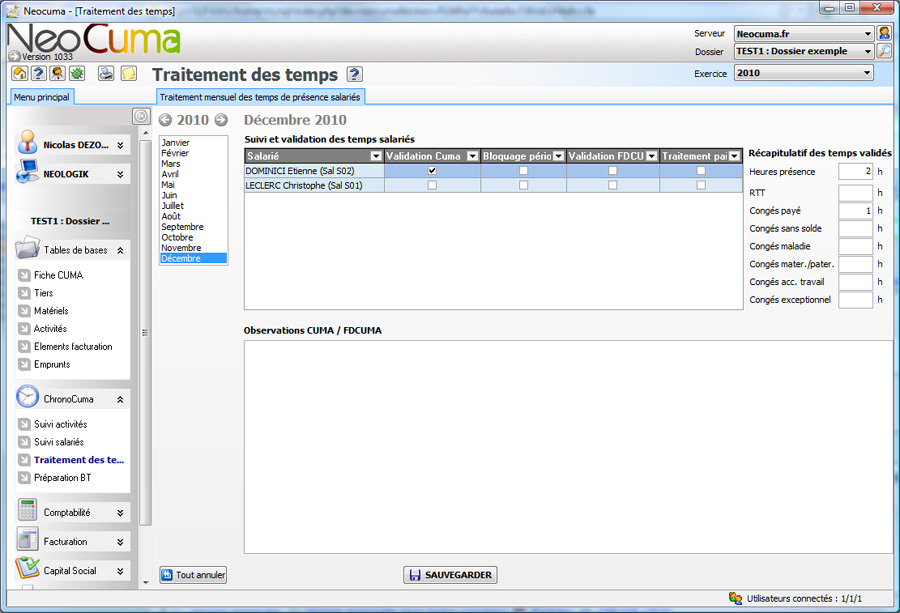Open the Bloquage période column filter dropdown

pyautogui.click(x=558, y=156)
